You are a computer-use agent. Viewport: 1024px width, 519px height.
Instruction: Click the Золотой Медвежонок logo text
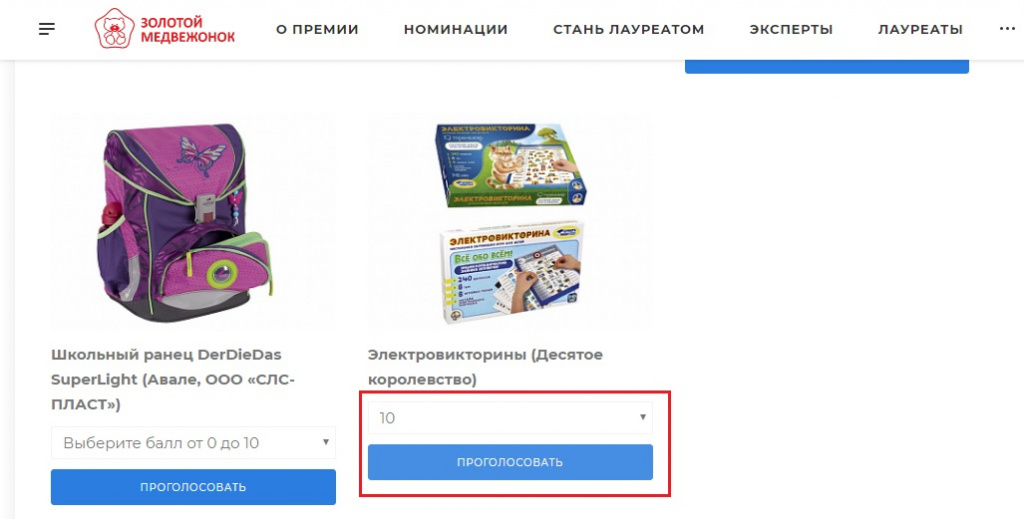187,29
